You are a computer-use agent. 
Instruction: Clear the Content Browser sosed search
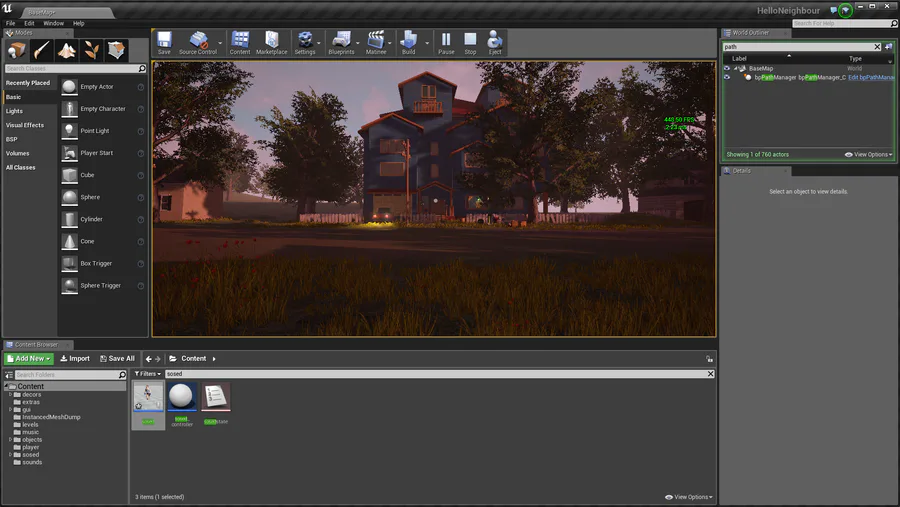point(711,374)
